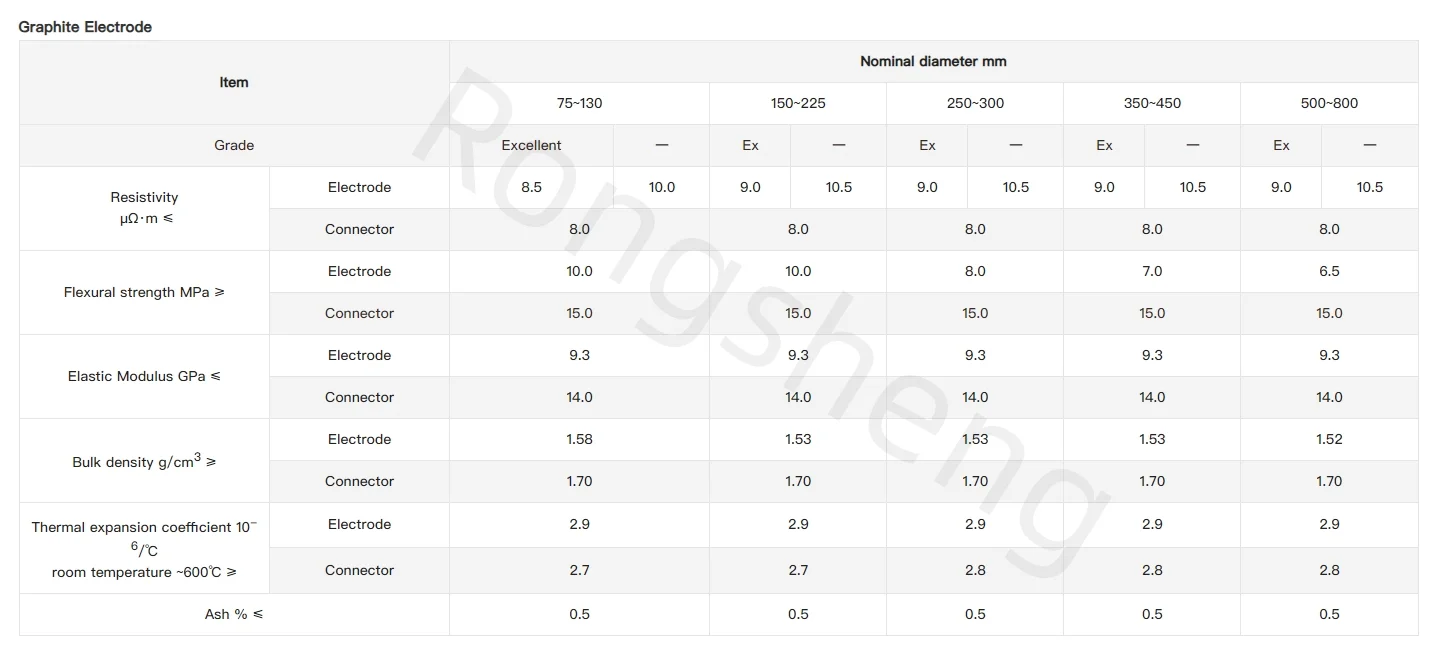Click the 1.52 bulk density value
The image size is (1444, 650).
[1329, 439]
